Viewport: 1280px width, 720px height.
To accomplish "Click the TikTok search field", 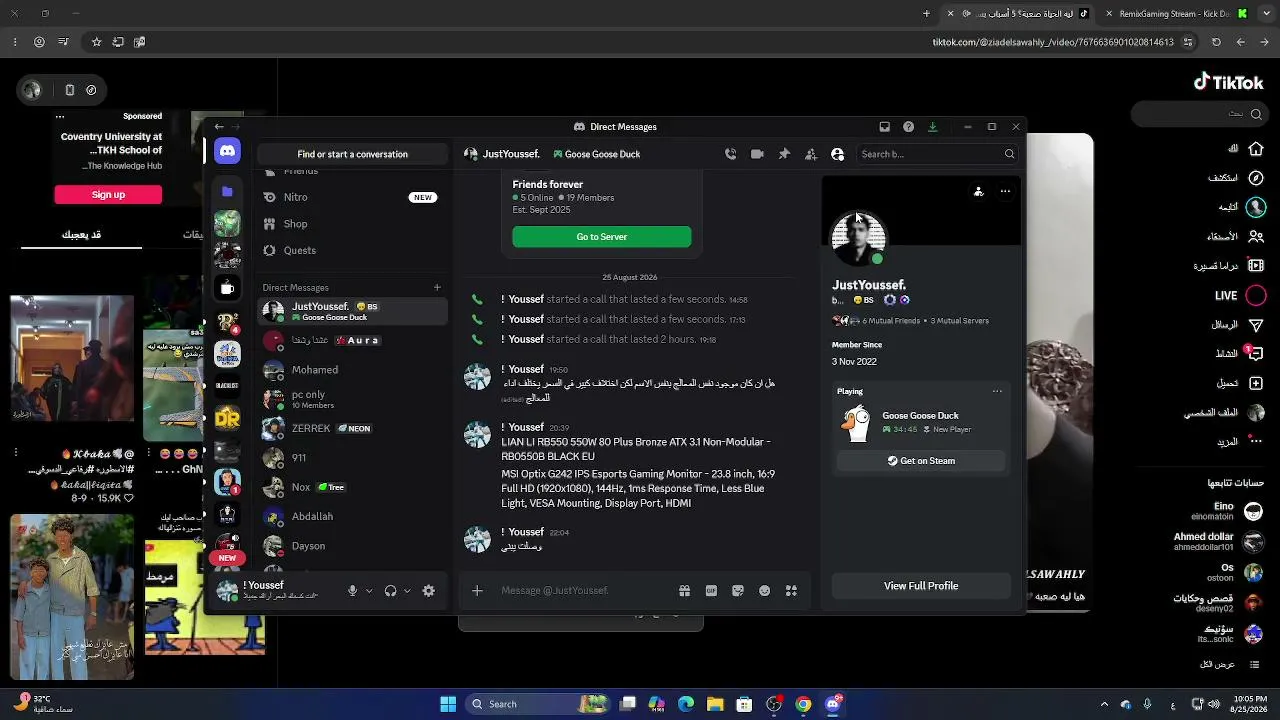I will [x=1198, y=114].
